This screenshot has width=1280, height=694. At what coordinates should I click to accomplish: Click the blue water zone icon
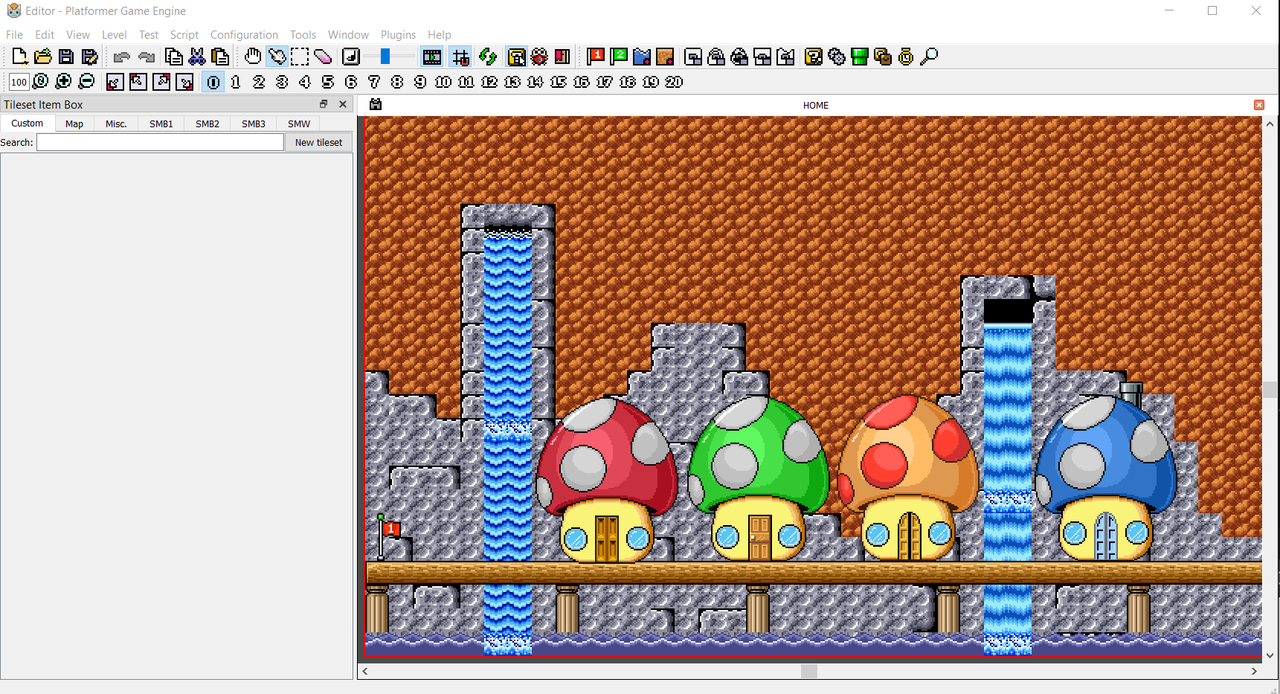642,57
